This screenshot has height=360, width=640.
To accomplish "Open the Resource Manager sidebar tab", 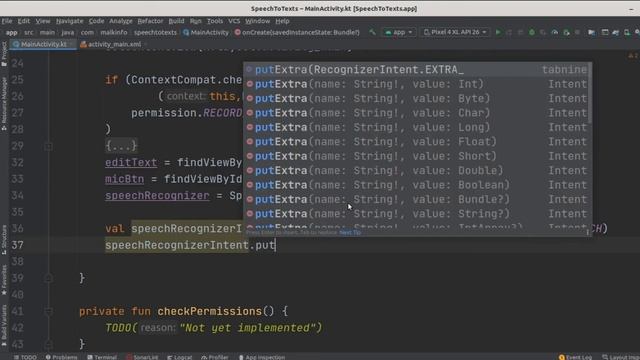I will 4,104.
